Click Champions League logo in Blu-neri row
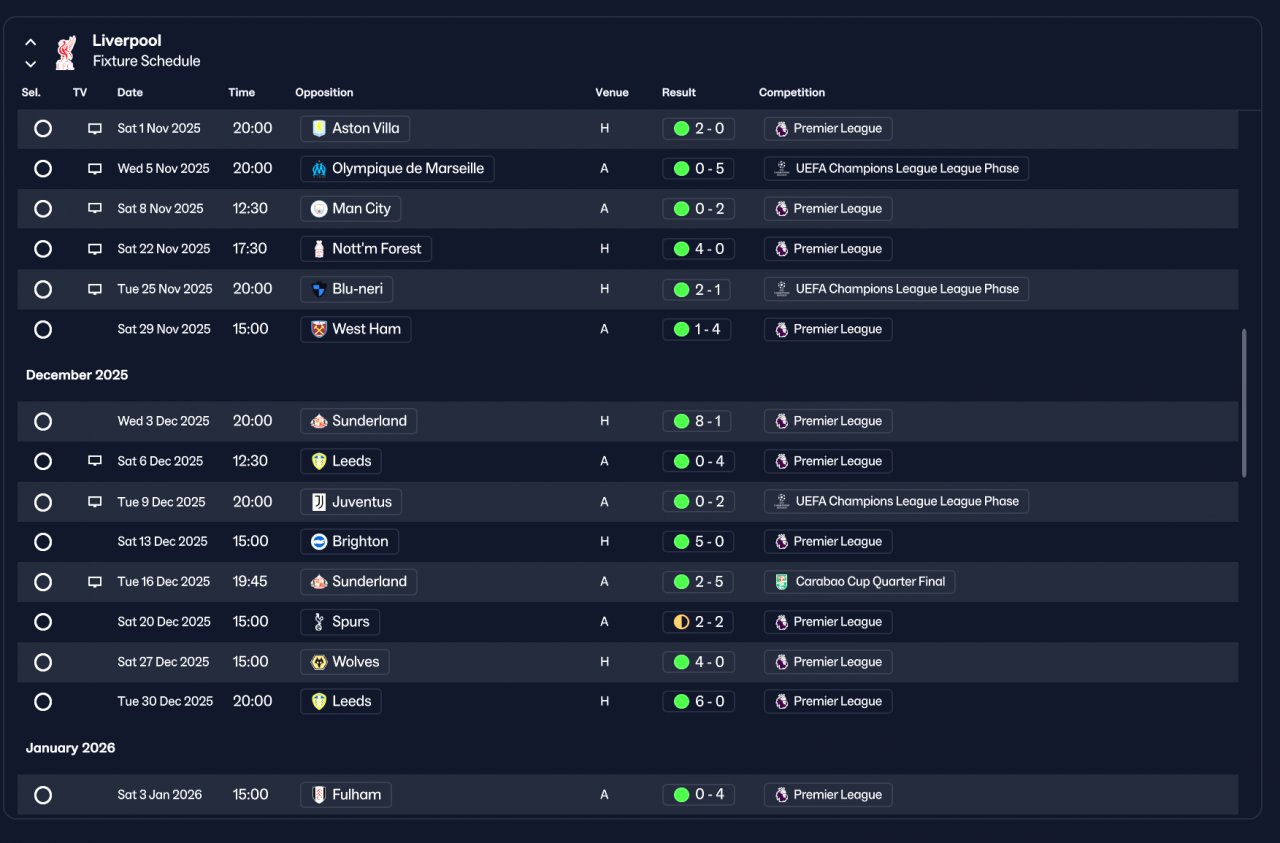This screenshot has height=843, width=1280. coord(782,289)
